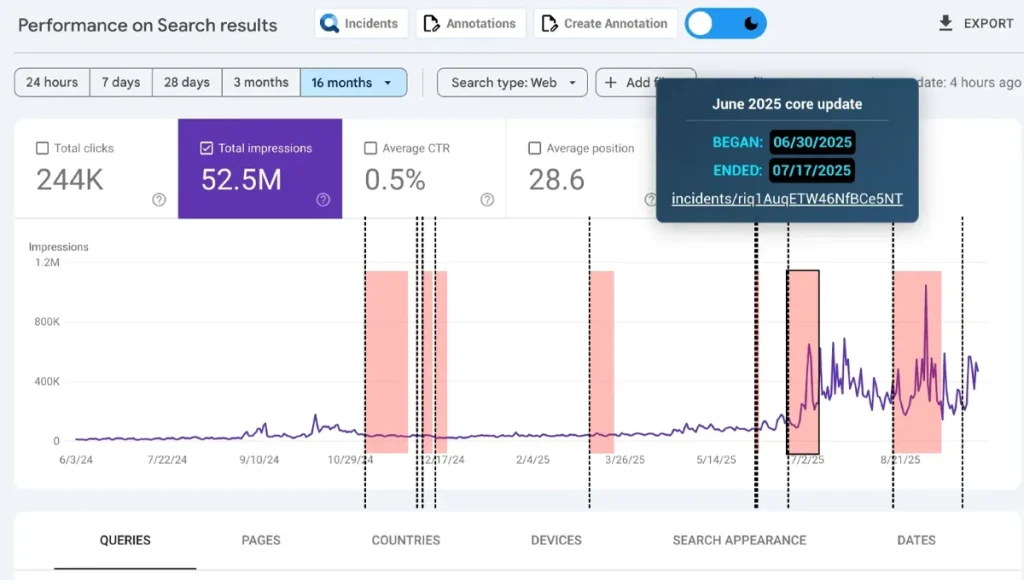Open the incidents/riq1AuqETW46NfBCe5NT link
Image resolution: width=1024 pixels, height=580 pixels.
[787, 199]
